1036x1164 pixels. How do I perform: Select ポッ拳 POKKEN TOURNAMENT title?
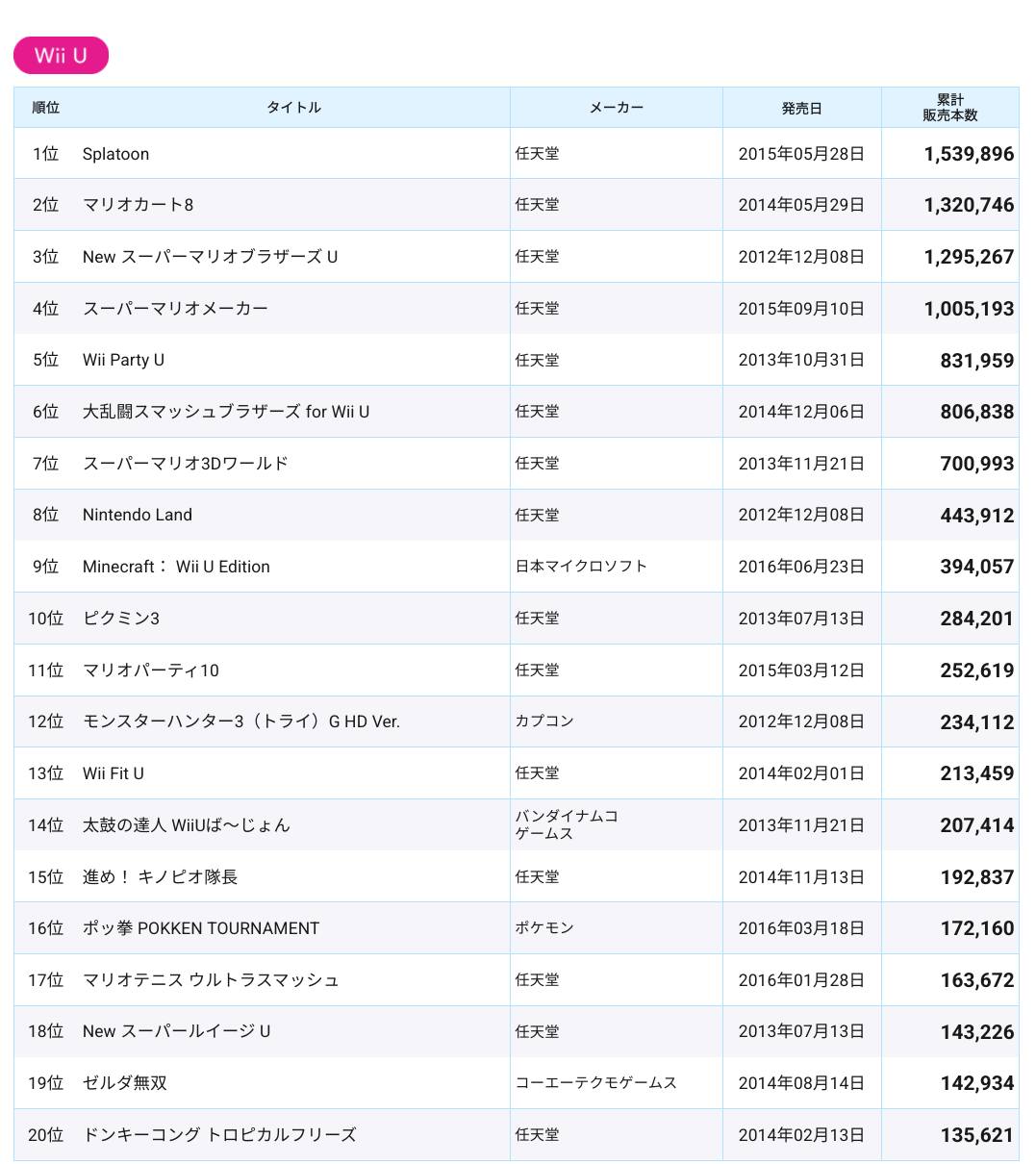pyautogui.click(x=200, y=928)
